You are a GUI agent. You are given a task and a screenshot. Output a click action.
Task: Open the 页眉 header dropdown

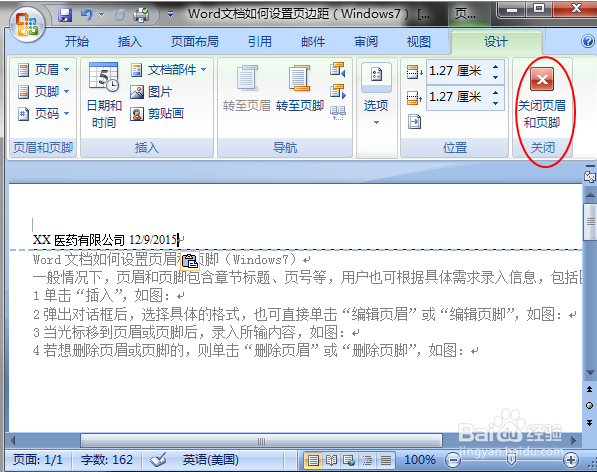(x=43, y=70)
